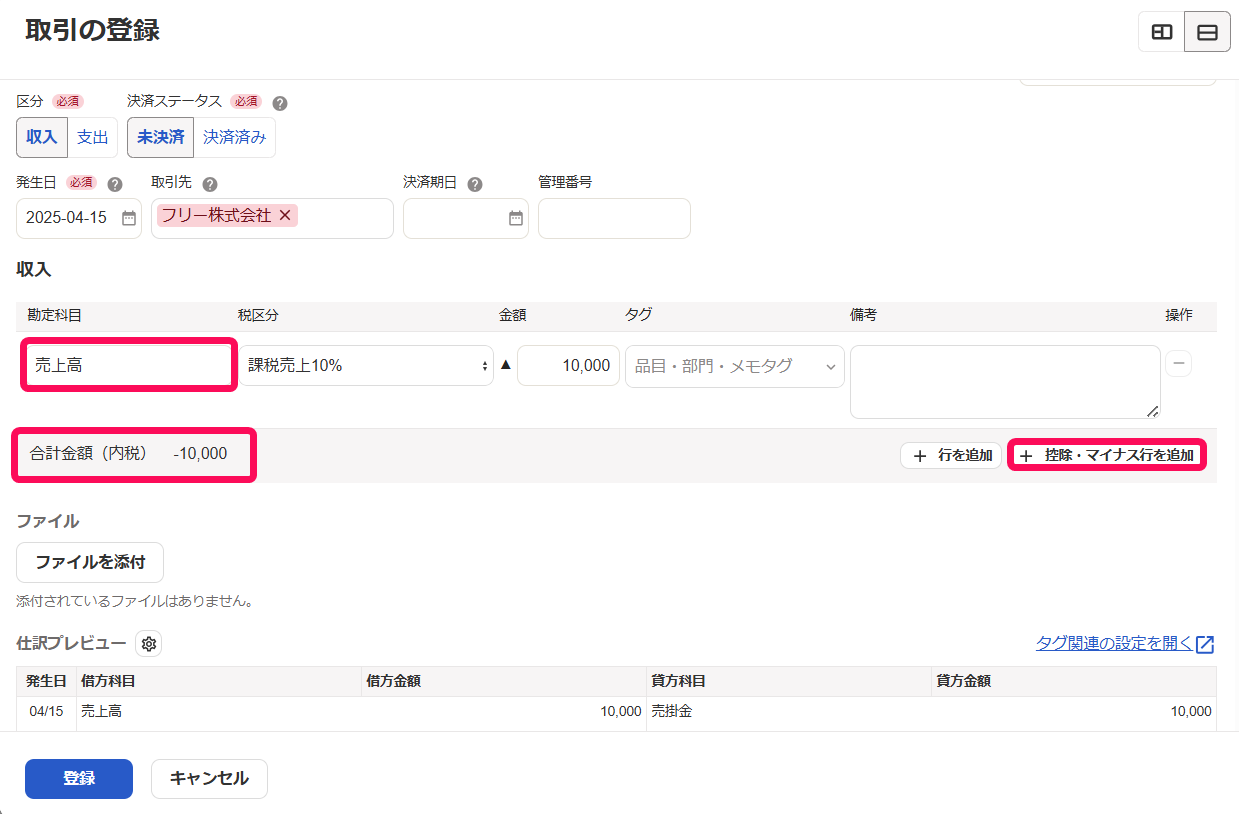This screenshot has width=1239, height=814.
Task: Open help icon next to 取引先
Action: point(210,184)
